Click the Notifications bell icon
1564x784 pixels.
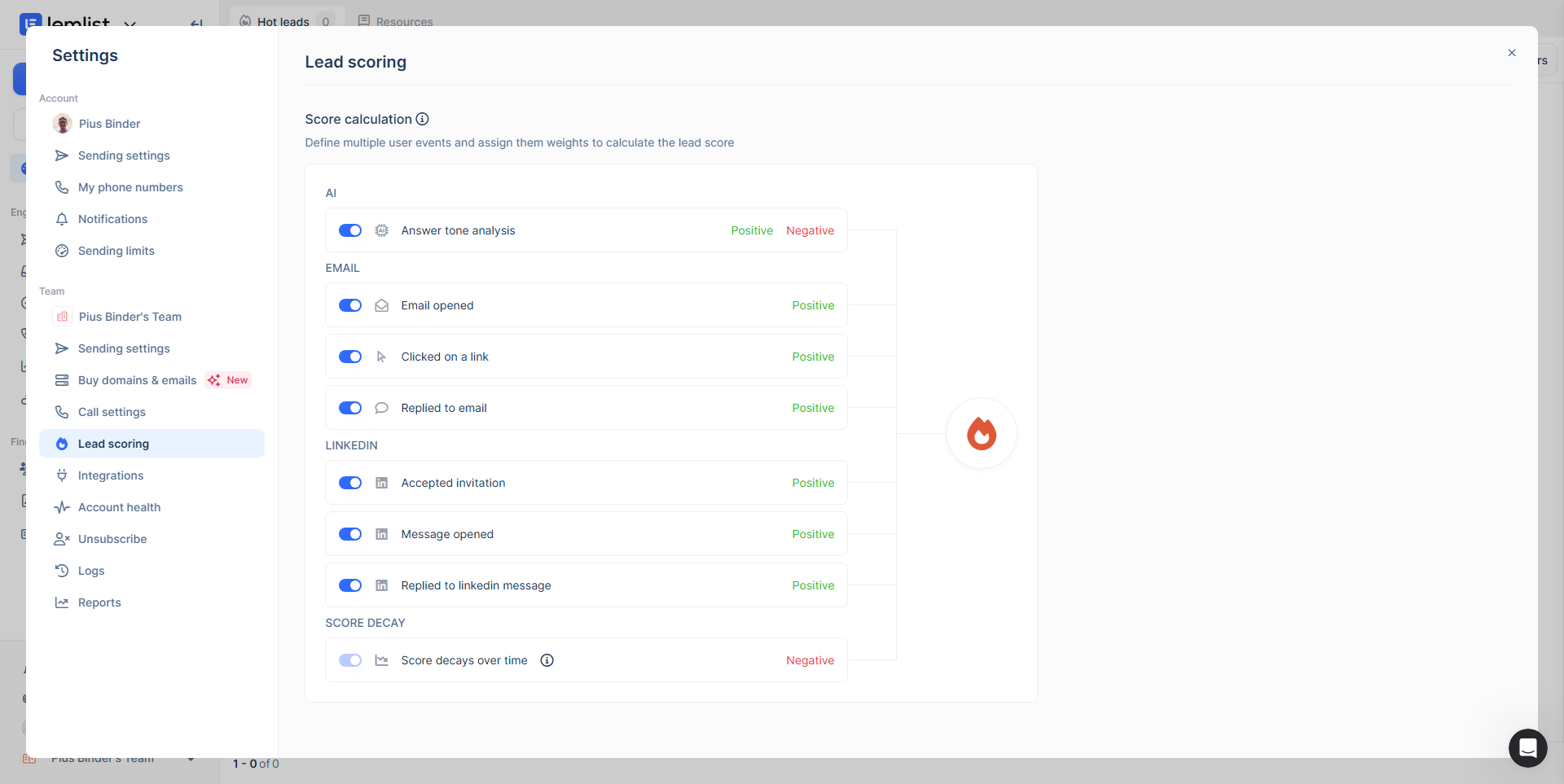pos(62,219)
